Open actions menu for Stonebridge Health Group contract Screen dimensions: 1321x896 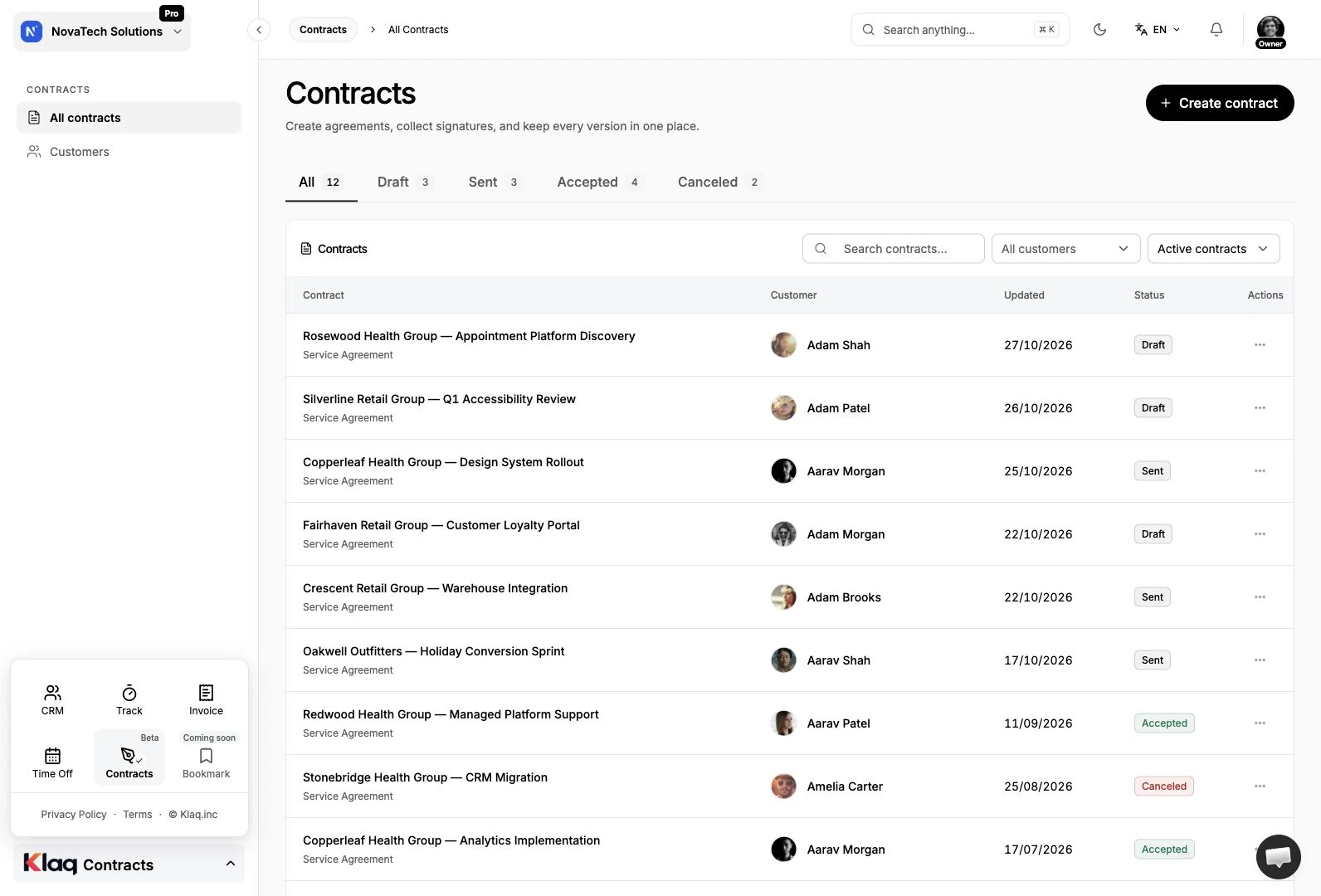pos(1260,786)
